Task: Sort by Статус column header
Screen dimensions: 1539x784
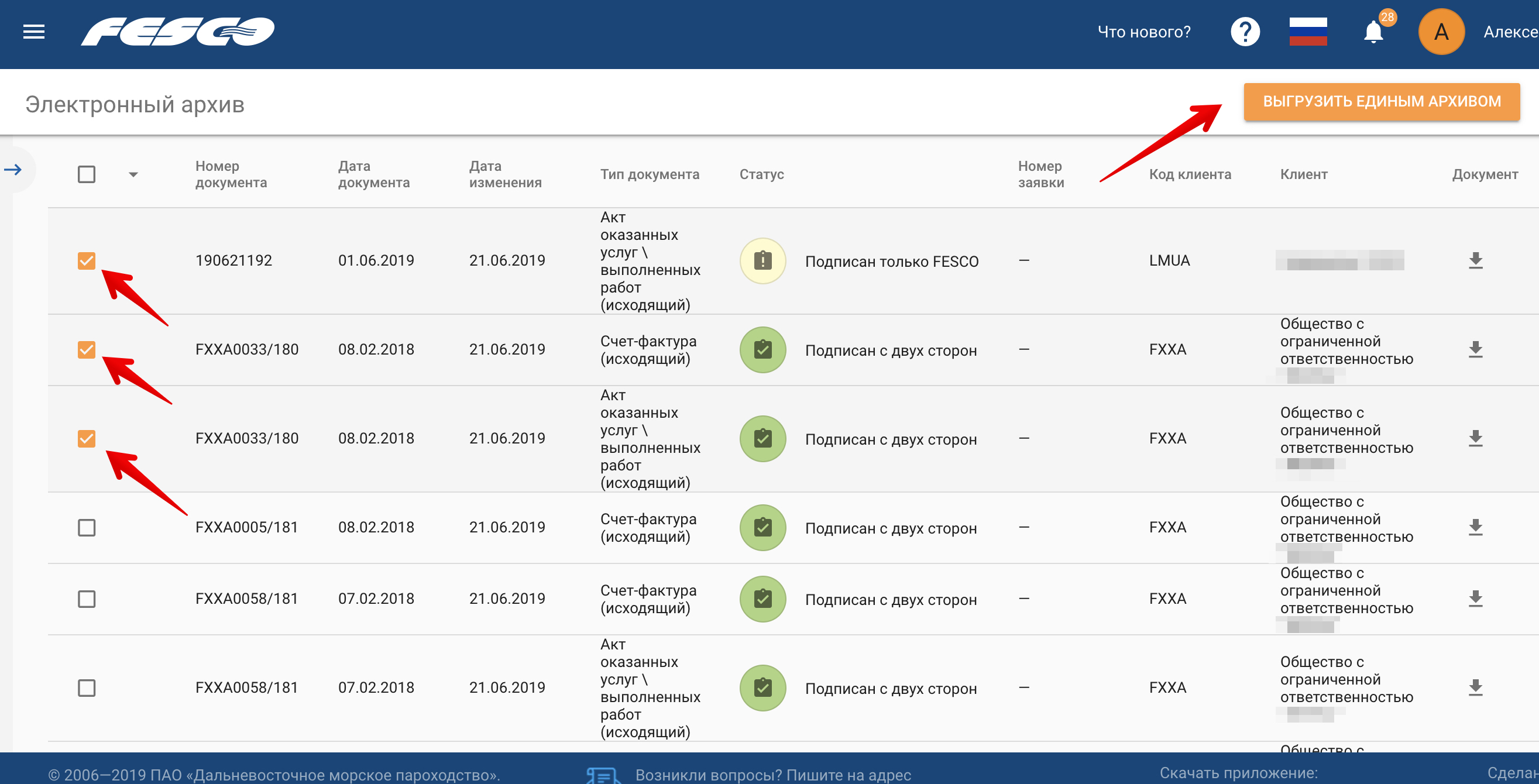Action: (761, 174)
